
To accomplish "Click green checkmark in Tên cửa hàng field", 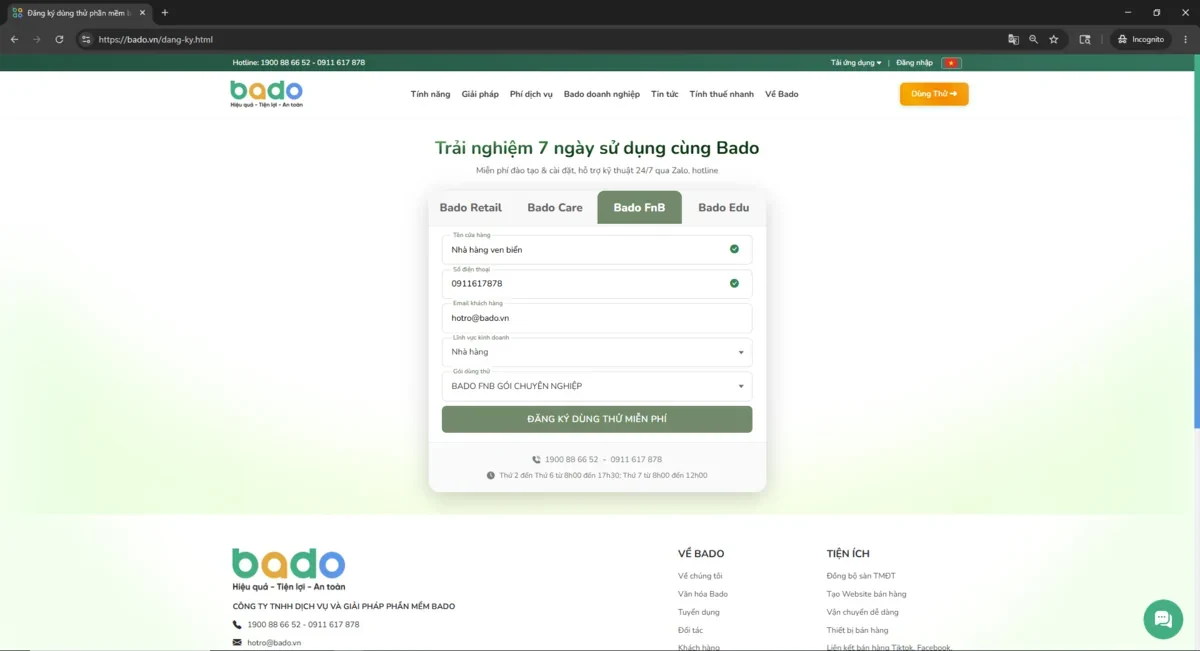I will click(x=734, y=249).
